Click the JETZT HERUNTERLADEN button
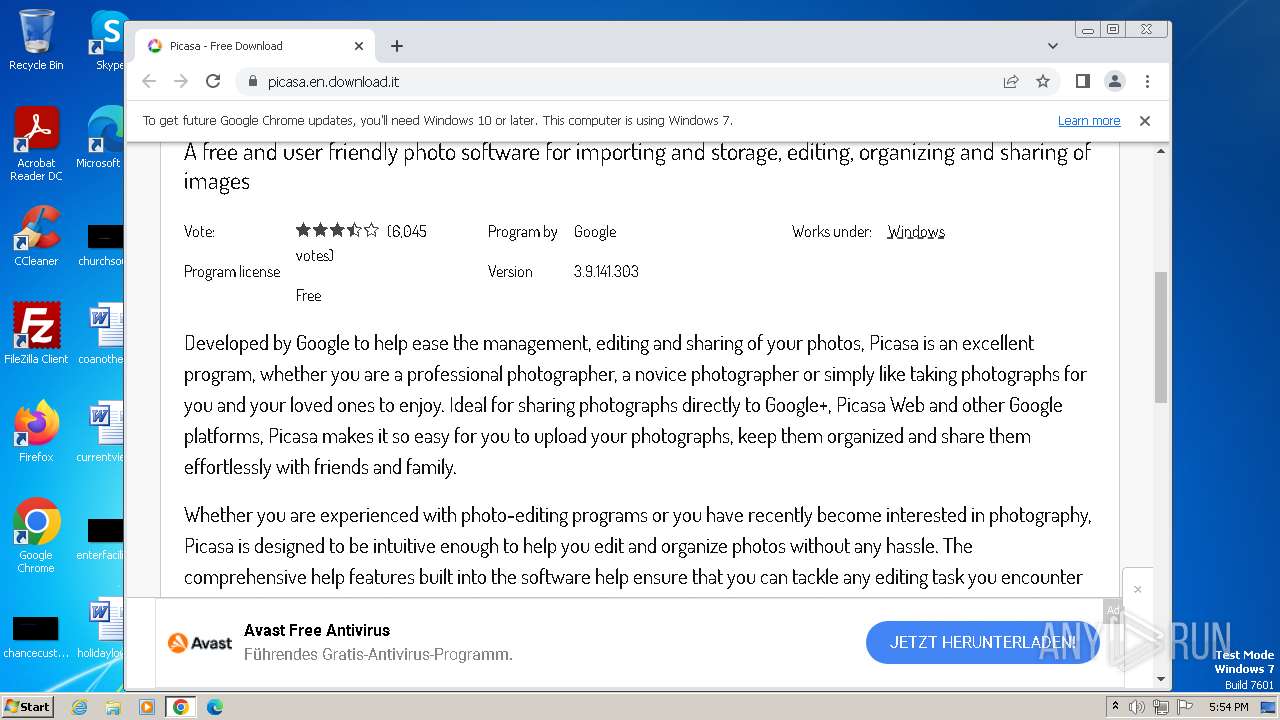 [x=983, y=642]
